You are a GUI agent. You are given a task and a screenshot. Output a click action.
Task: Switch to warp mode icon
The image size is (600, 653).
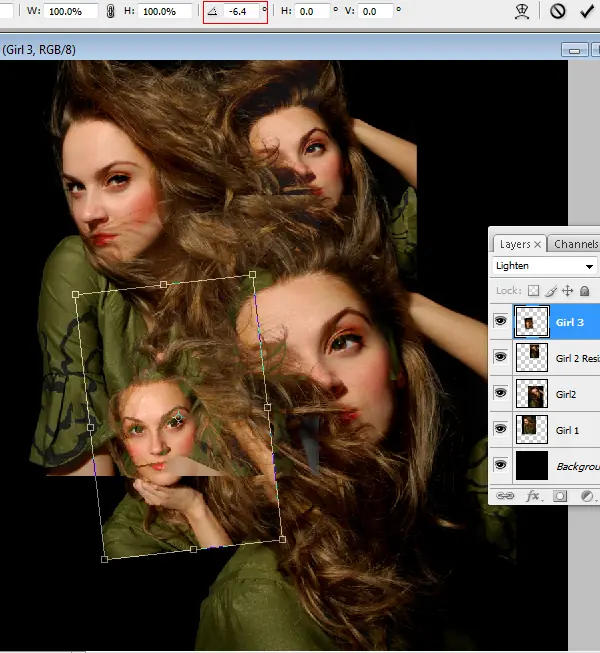[x=521, y=11]
